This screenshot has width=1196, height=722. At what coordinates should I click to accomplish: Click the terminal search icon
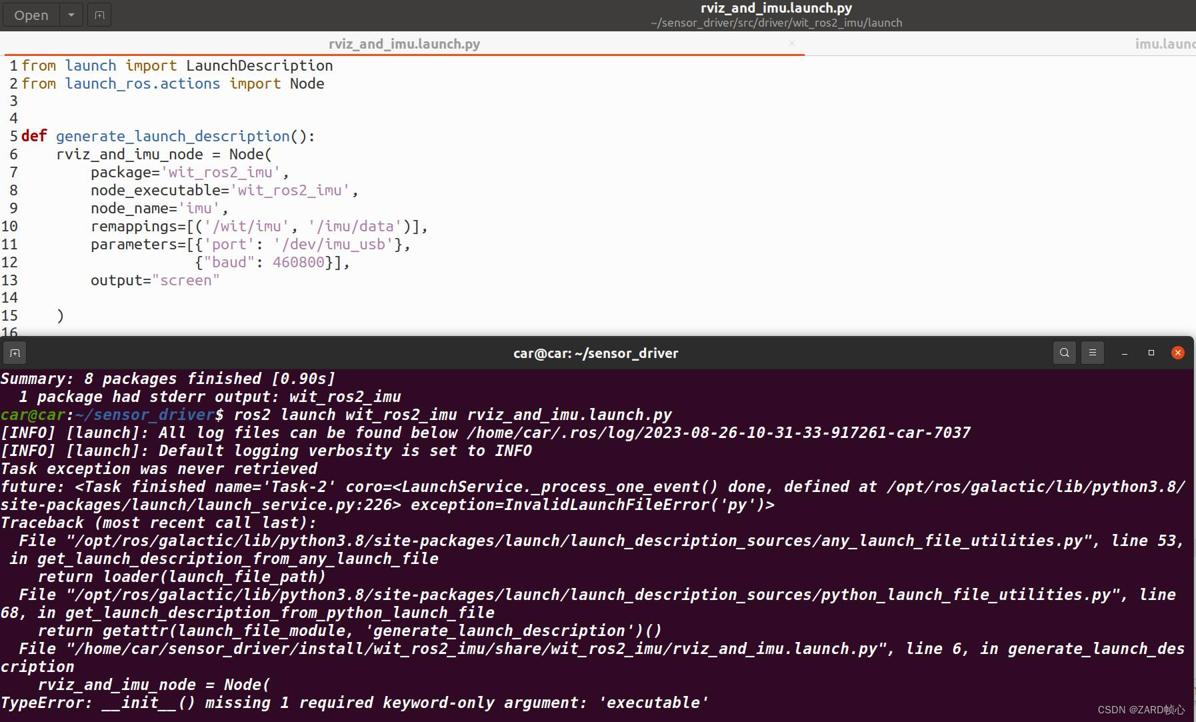(x=1064, y=353)
